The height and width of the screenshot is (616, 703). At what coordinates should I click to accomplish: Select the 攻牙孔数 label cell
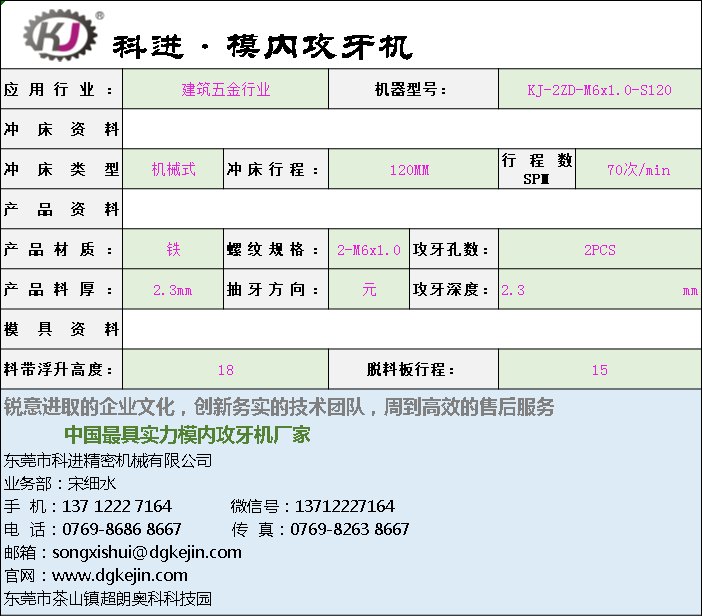point(454,249)
